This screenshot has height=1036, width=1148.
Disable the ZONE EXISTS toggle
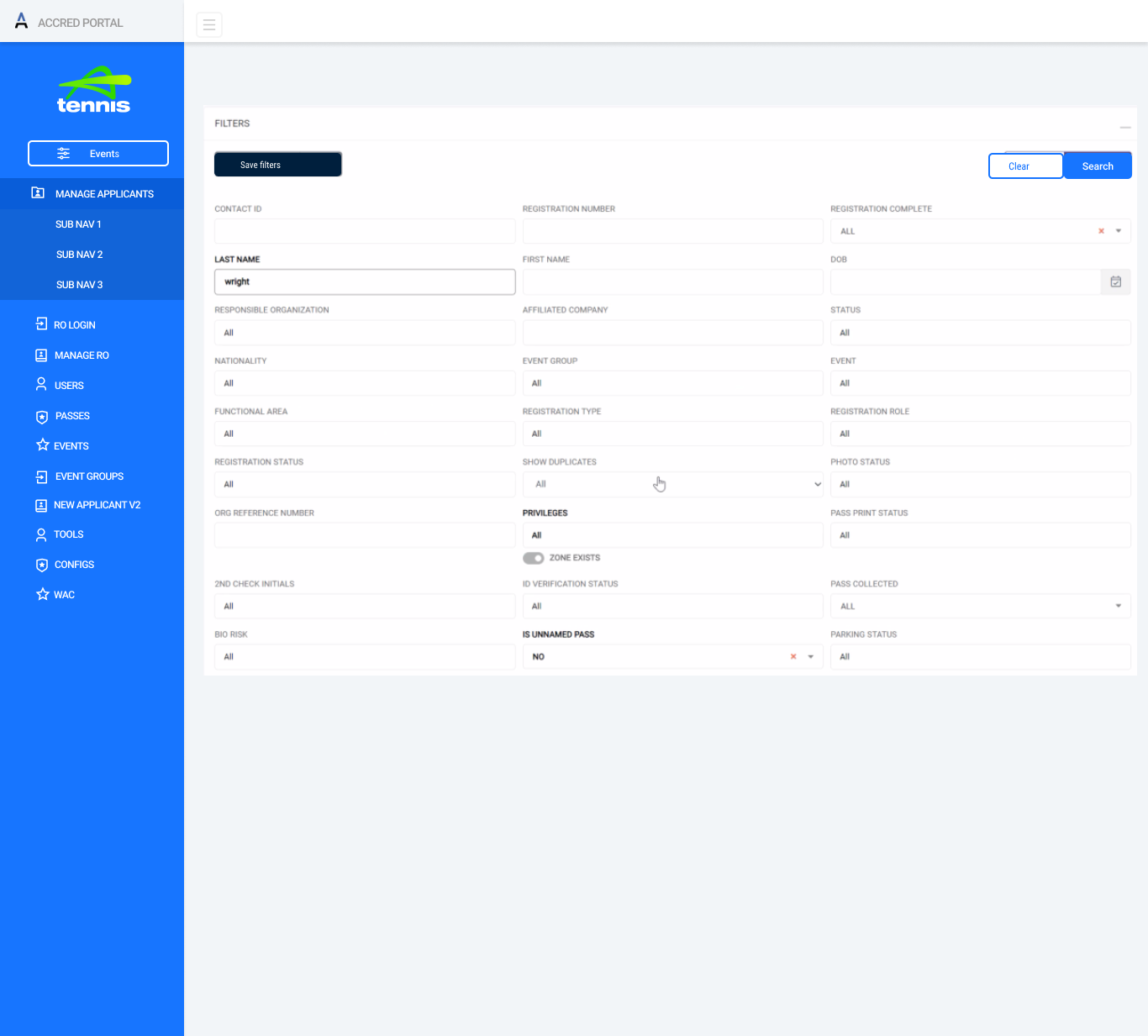click(533, 557)
